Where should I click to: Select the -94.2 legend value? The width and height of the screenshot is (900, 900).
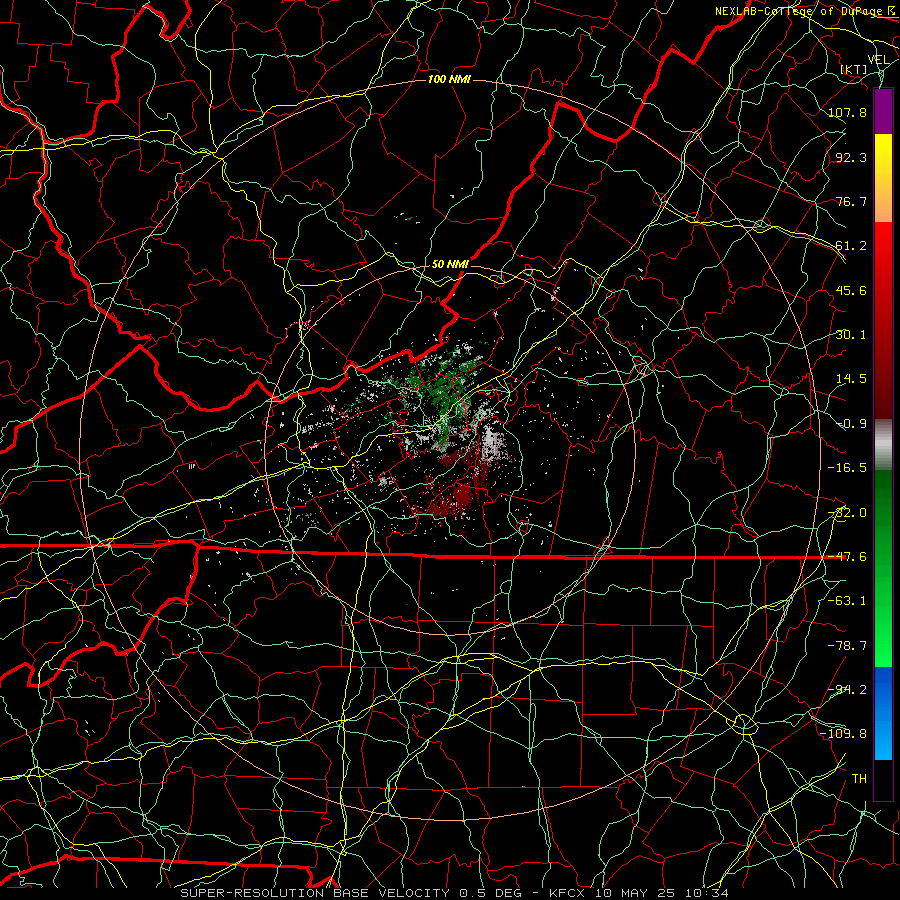(847, 690)
